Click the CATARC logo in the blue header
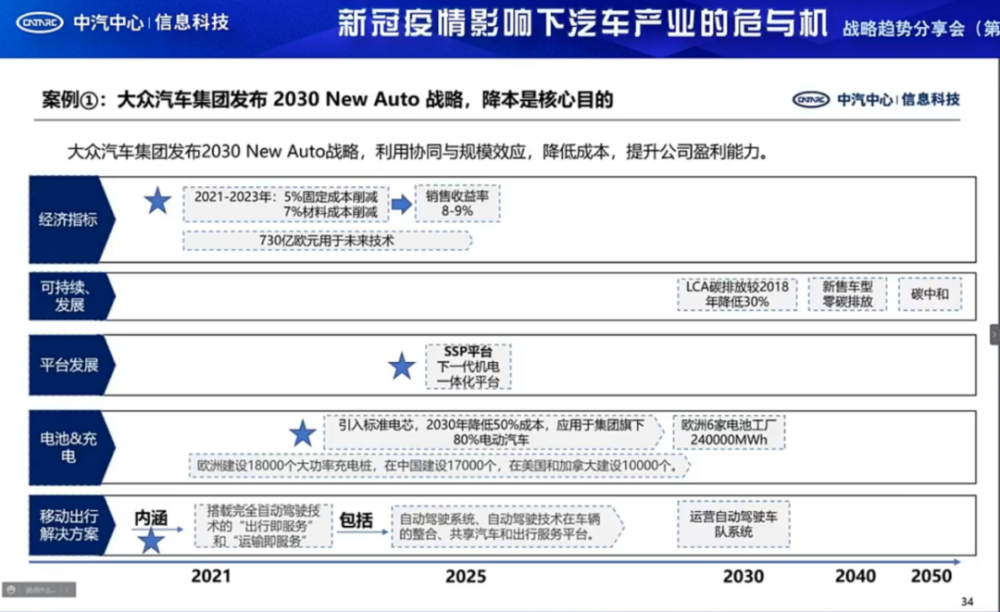1000x612 pixels. point(40,23)
